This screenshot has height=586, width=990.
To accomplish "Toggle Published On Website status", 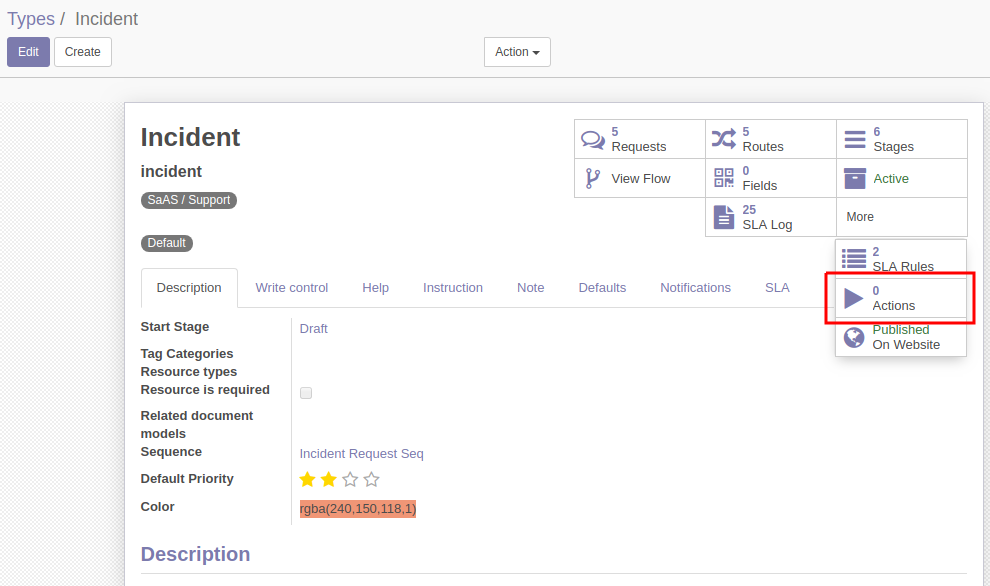I will (900, 337).
